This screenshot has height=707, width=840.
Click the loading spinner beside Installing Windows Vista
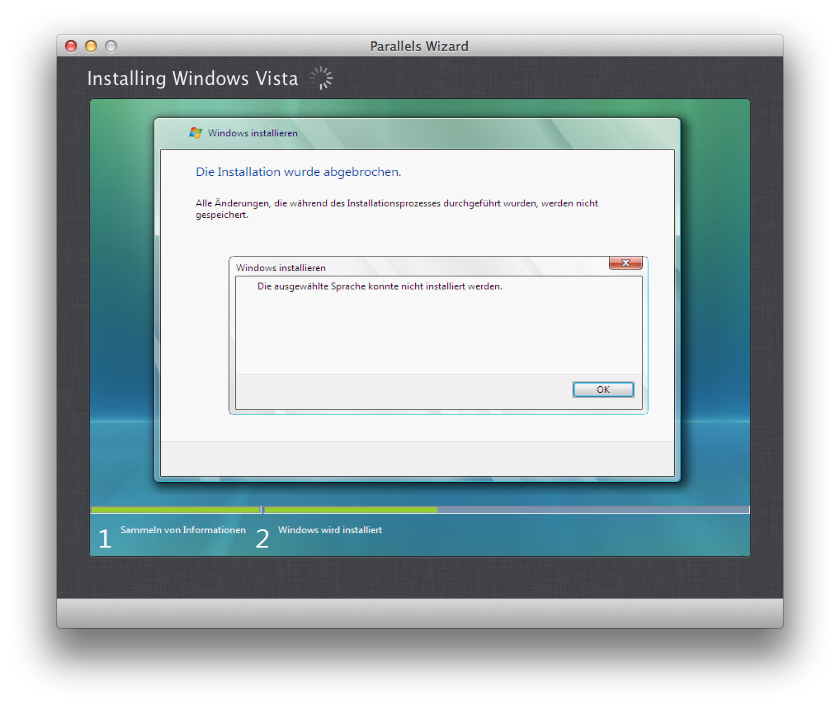tap(321, 78)
